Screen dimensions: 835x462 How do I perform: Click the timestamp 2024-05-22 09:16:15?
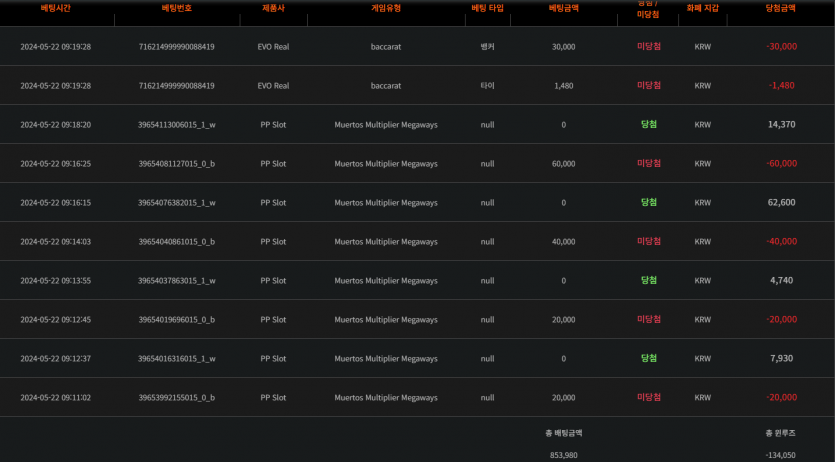55,202
